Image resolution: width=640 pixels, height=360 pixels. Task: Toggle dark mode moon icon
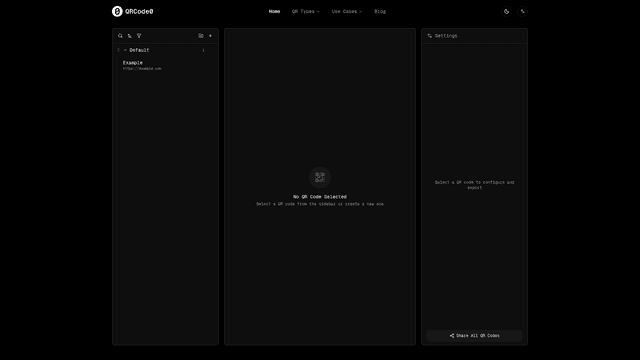[x=507, y=11]
